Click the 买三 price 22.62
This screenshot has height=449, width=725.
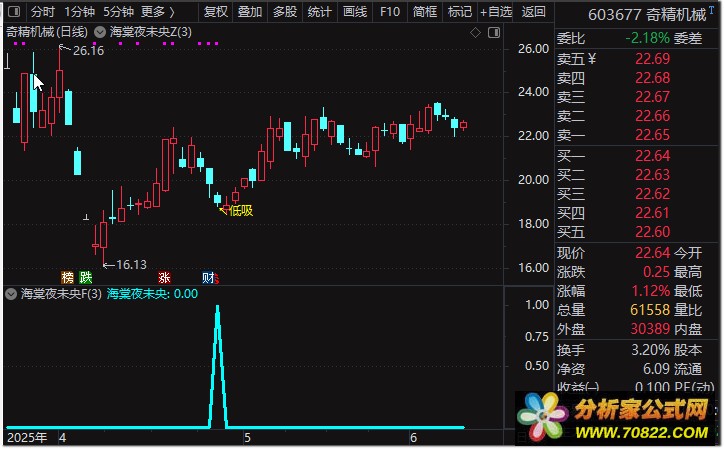click(x=652, y=193)
